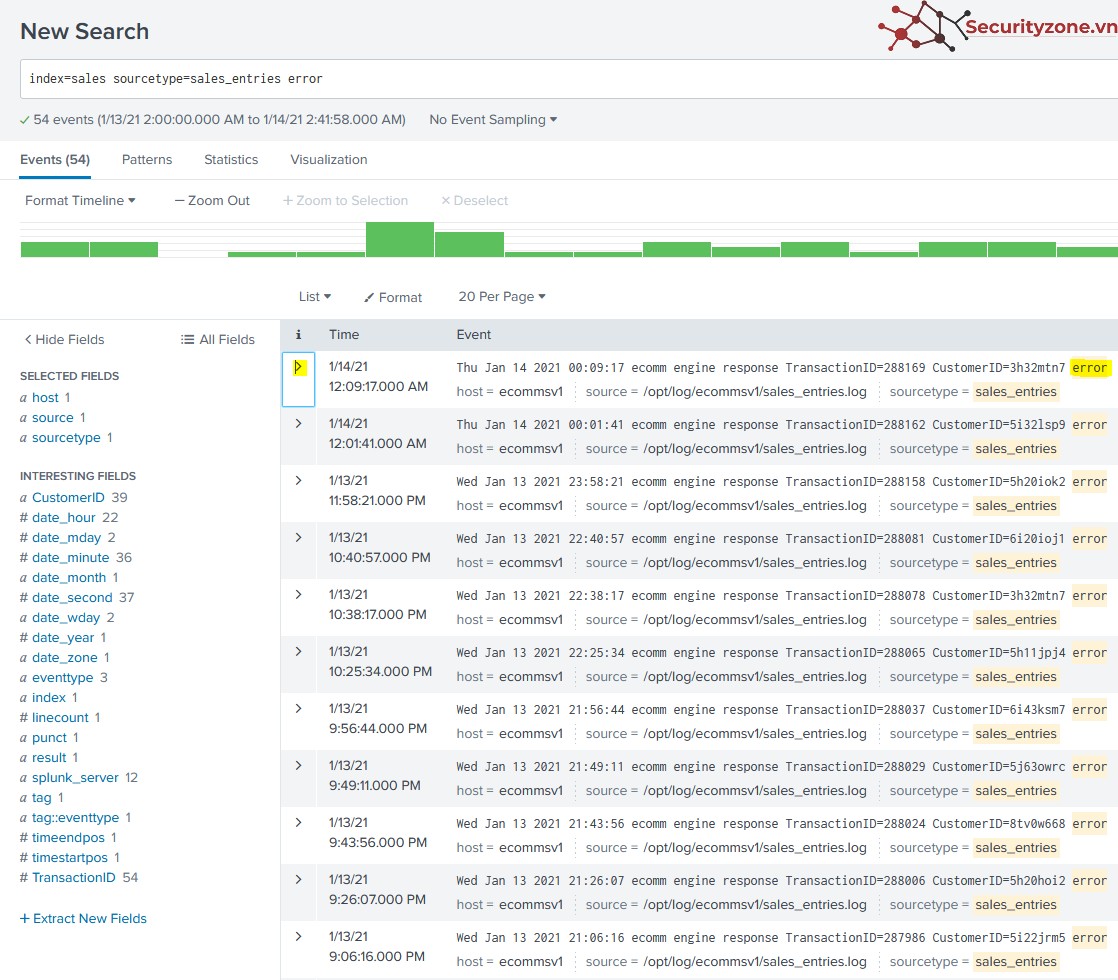Click sales_entries sourcetype value in 11:58:21 PM event
The height and width of the screenshot is (980, 1118).
click(x=1016, y=506)
